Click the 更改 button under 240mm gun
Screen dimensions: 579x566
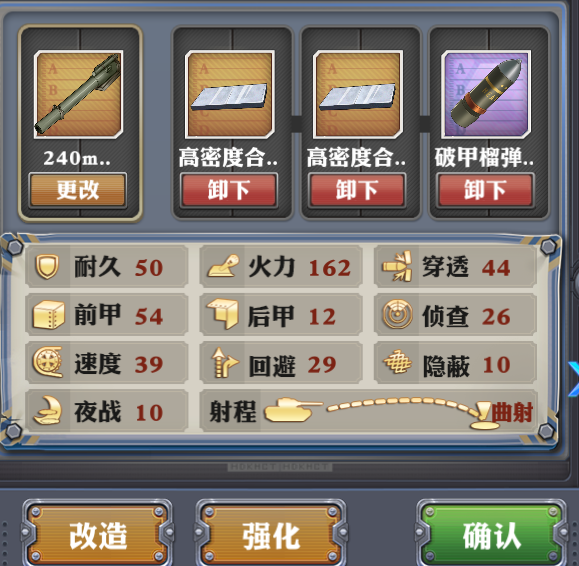78,190
